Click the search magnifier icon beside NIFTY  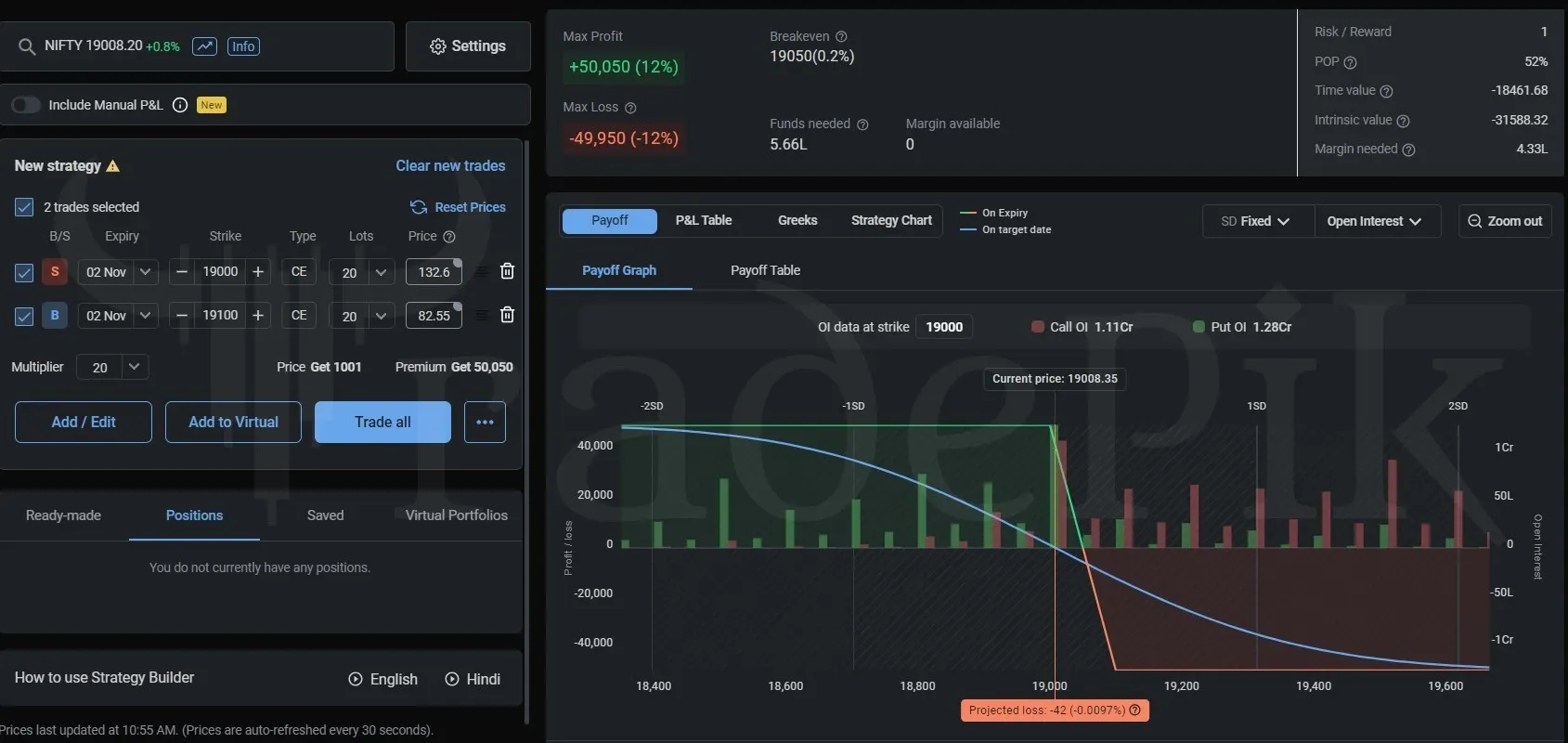pos(26,46)
